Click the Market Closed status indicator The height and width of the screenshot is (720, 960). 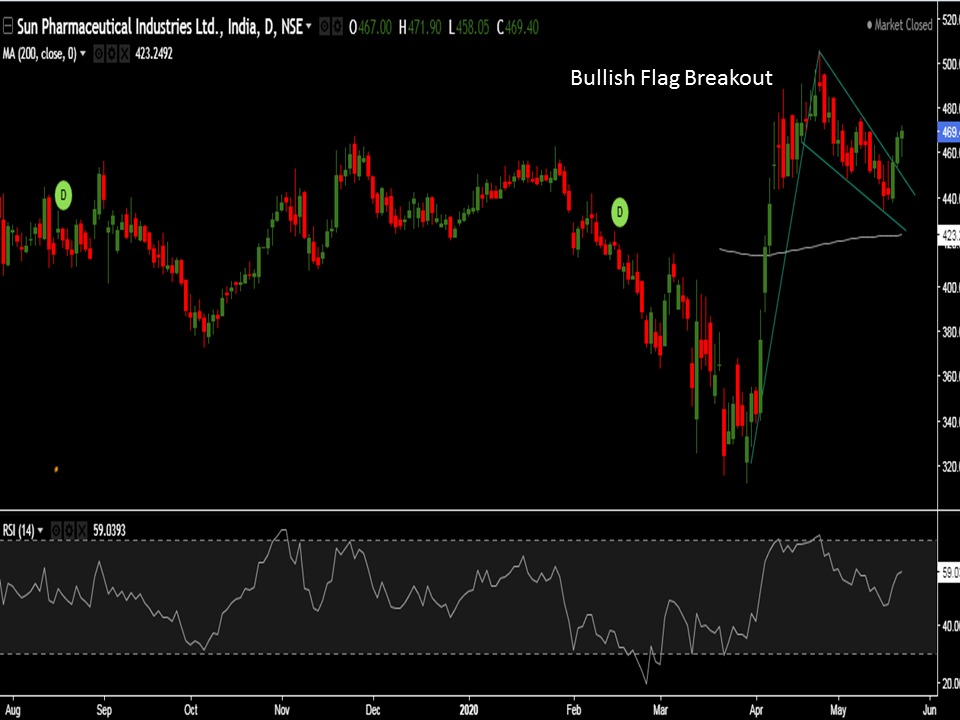click(x=899, y=25)
